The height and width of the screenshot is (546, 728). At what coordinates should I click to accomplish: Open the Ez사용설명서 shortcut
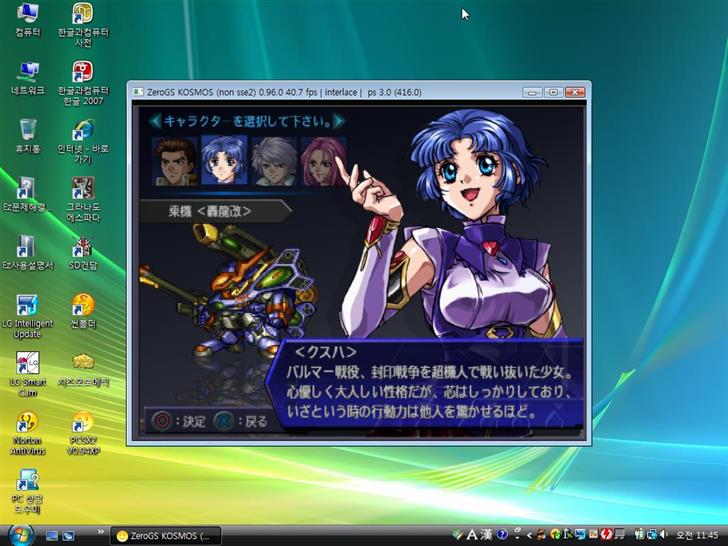pyautogui.click(x=27, y=253)
